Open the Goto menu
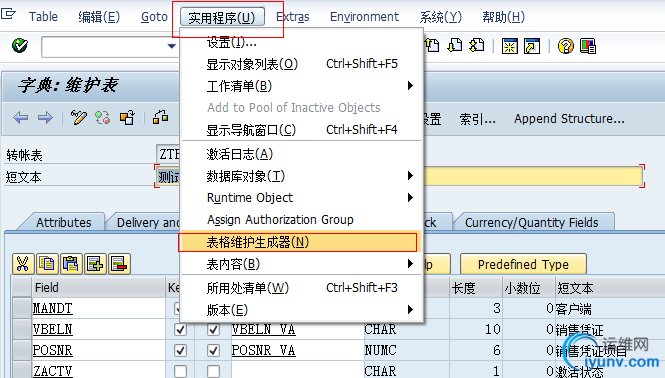 pos(154,17)
